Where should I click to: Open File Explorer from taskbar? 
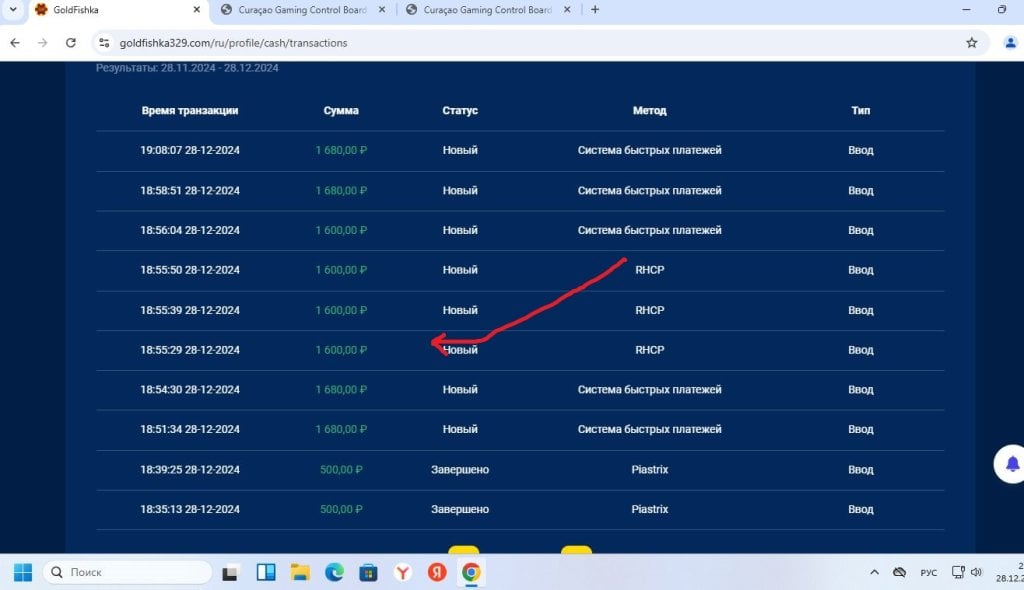point(300,572)
